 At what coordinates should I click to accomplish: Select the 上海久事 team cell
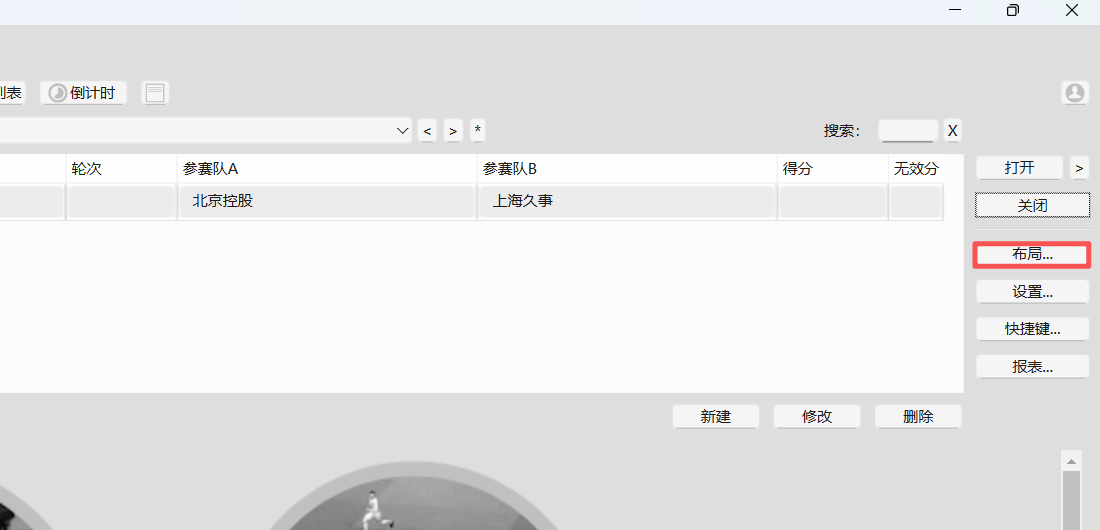click(x=627, y=201)
